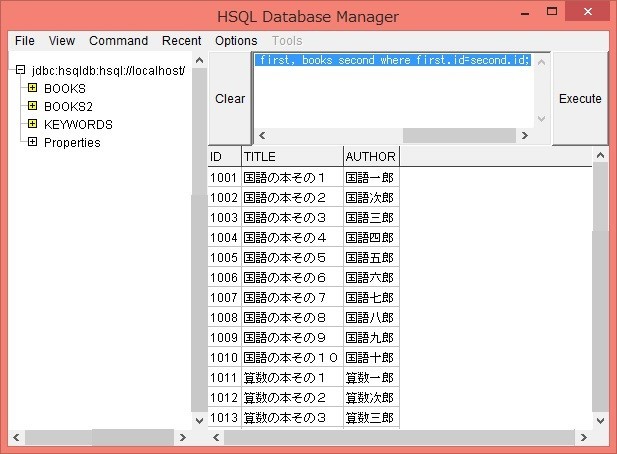The image size is (617, 454).
Task: Close the HSQL Database Manager window
Action: 587,12
